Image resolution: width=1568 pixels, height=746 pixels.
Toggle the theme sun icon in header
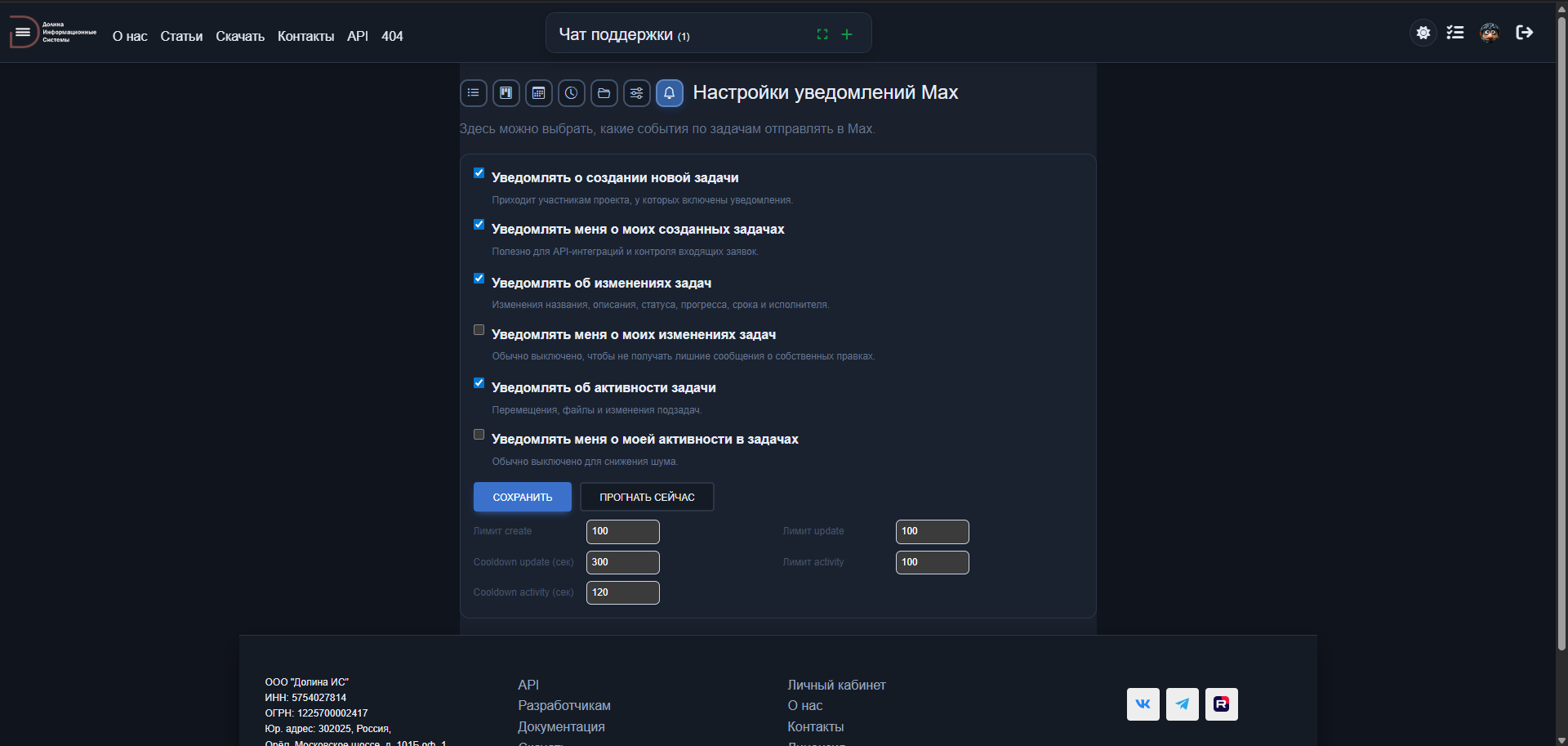coord(1423,33)
